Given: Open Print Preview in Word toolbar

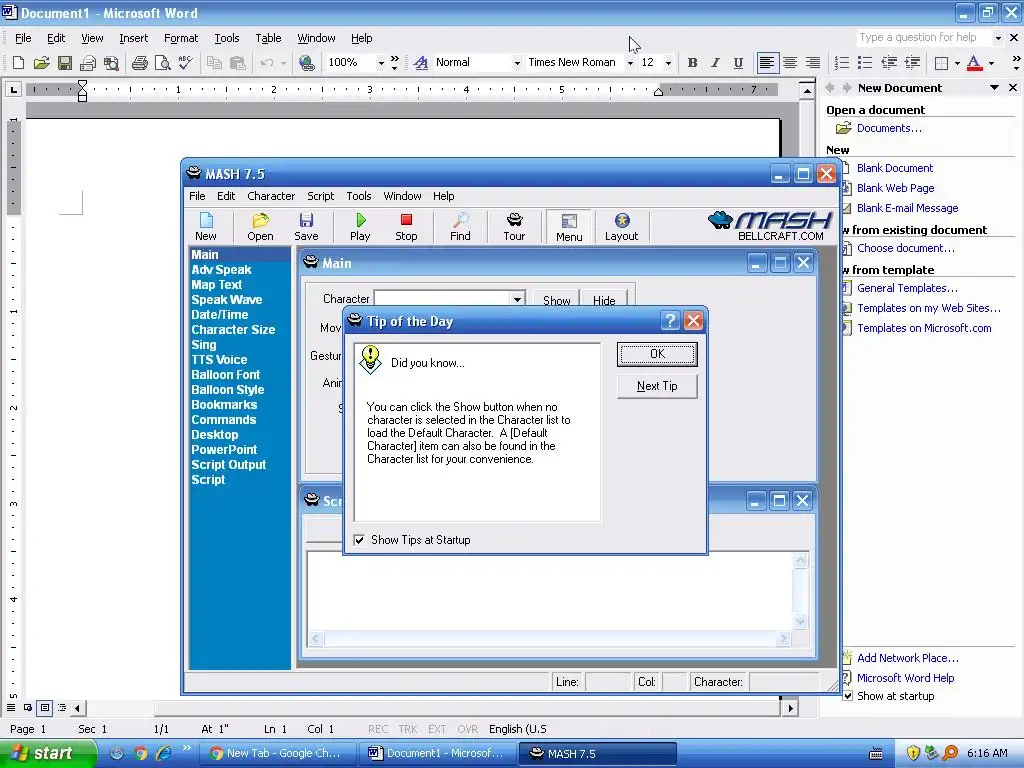Looking at the screenshot, I should 162,63.
